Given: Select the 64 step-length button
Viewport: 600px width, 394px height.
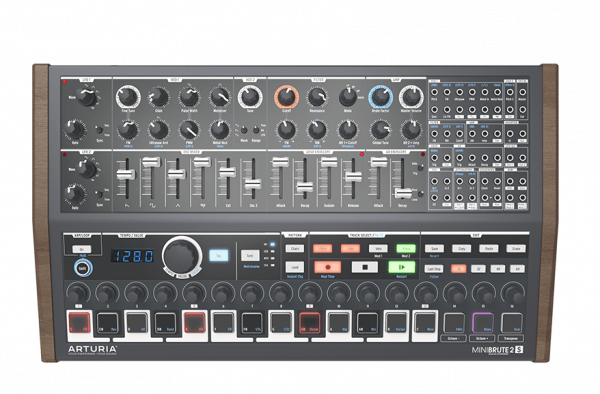Looking at the screenshot, I should [517, 269].
